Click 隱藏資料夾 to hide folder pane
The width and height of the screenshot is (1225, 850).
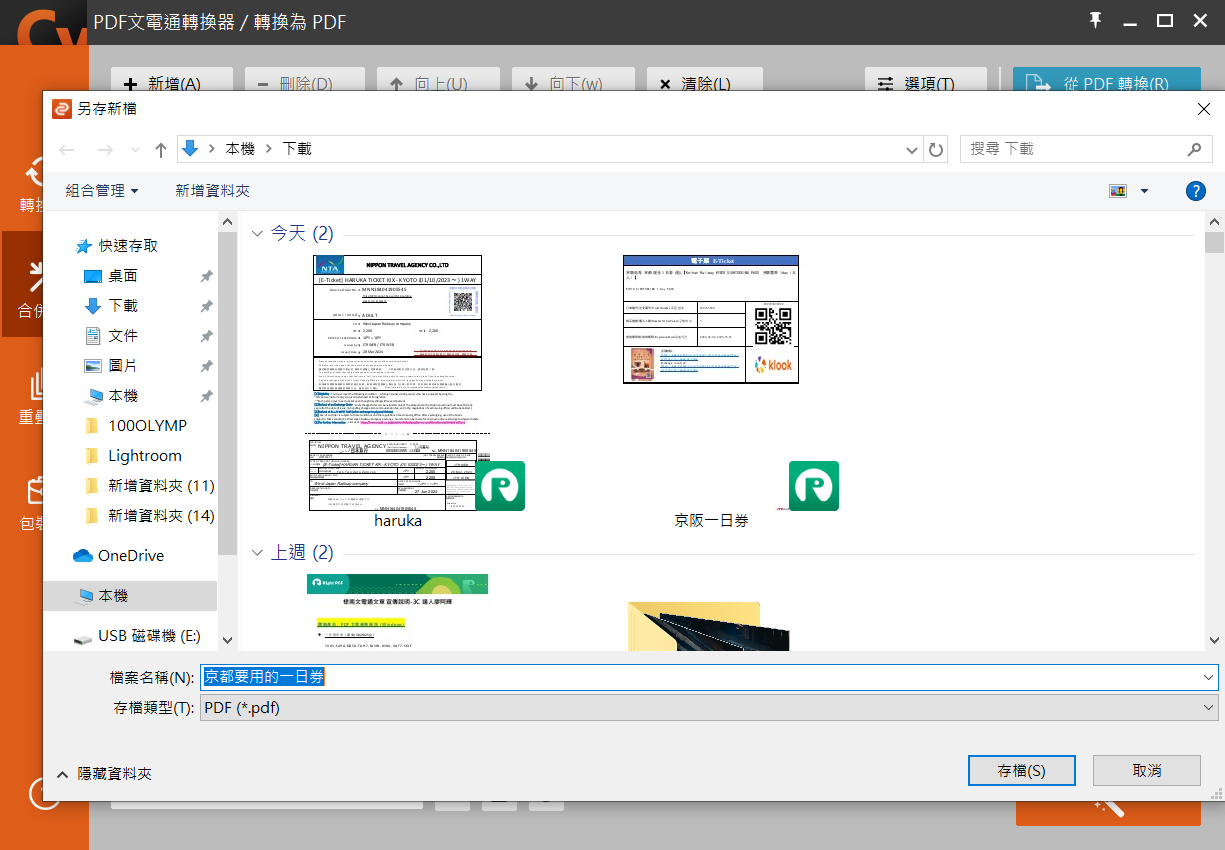pyautogui.click(x=105, y=773)
